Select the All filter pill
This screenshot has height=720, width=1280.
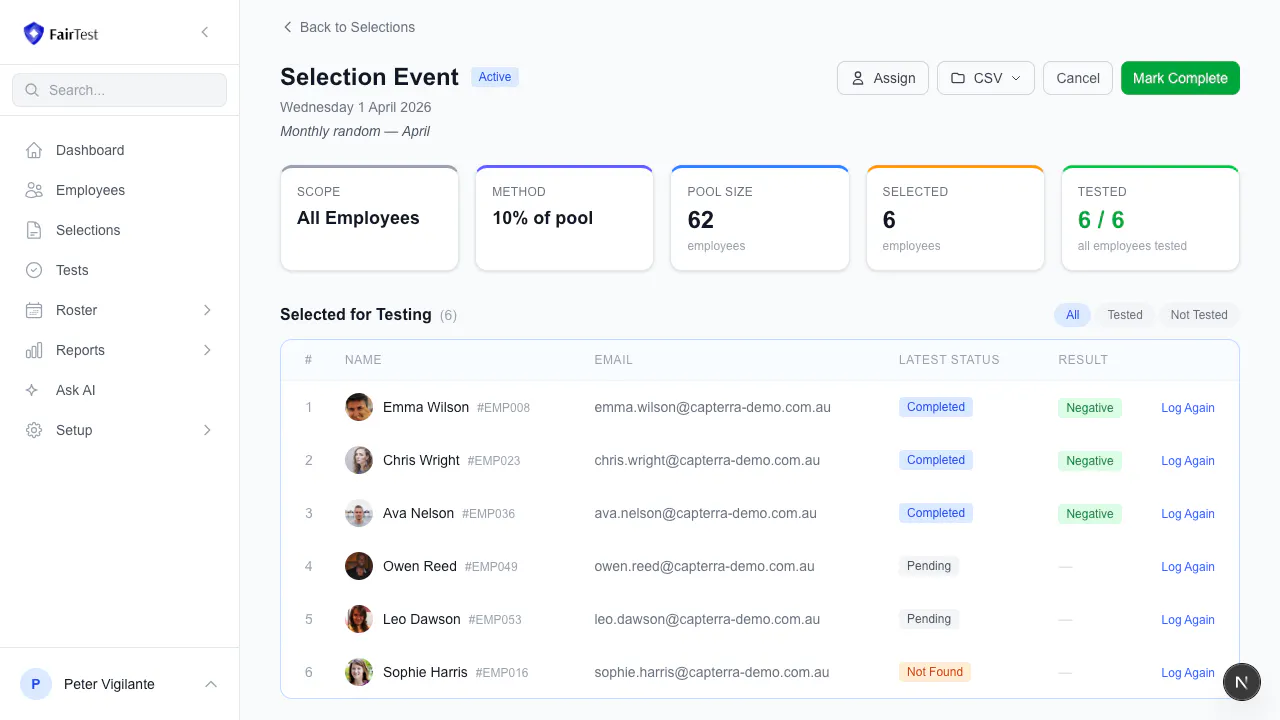pyautogui.click(x=1072, y=315)
